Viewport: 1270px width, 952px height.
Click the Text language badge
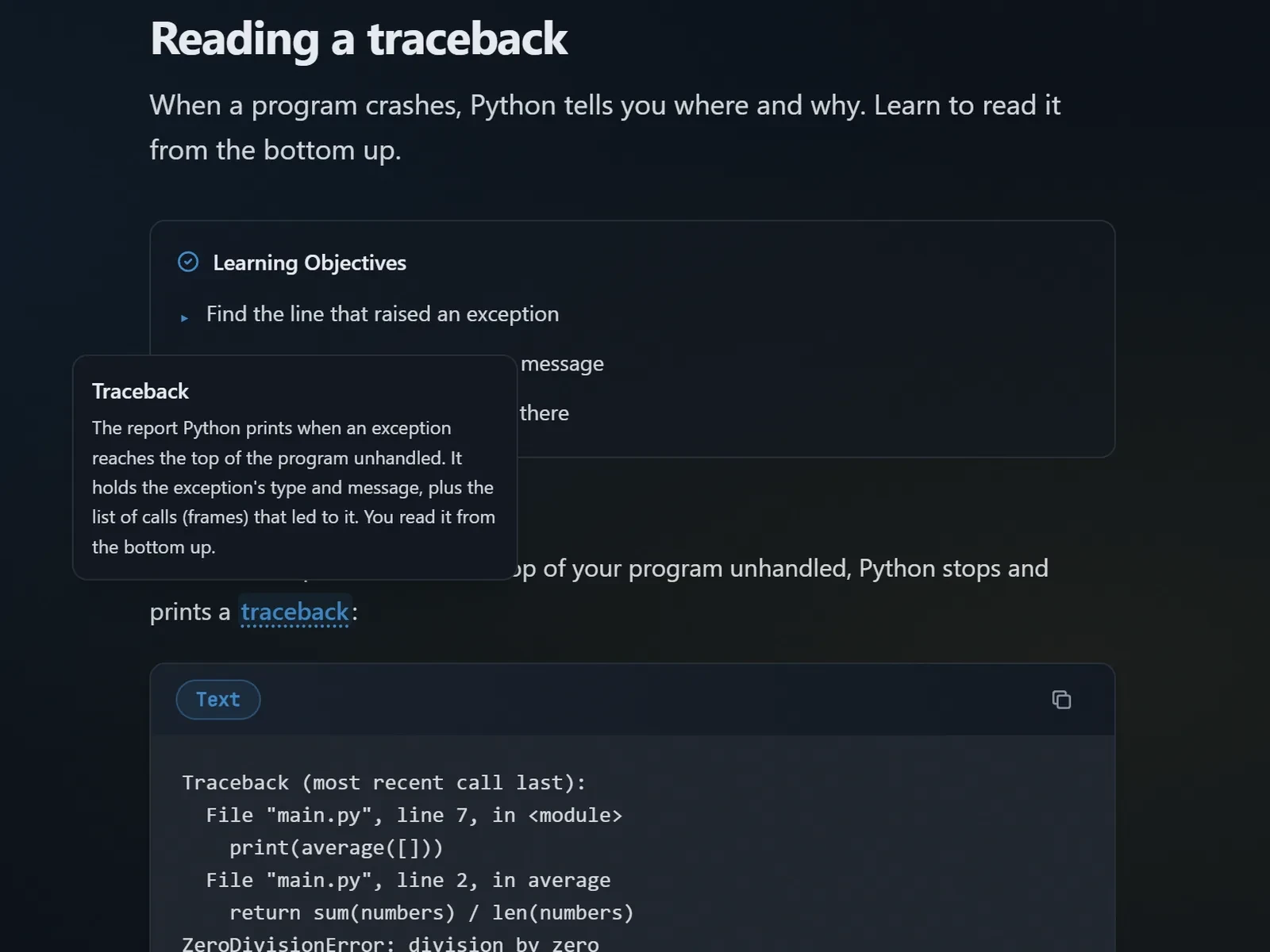pyautogui.click(x=217, y=699)
